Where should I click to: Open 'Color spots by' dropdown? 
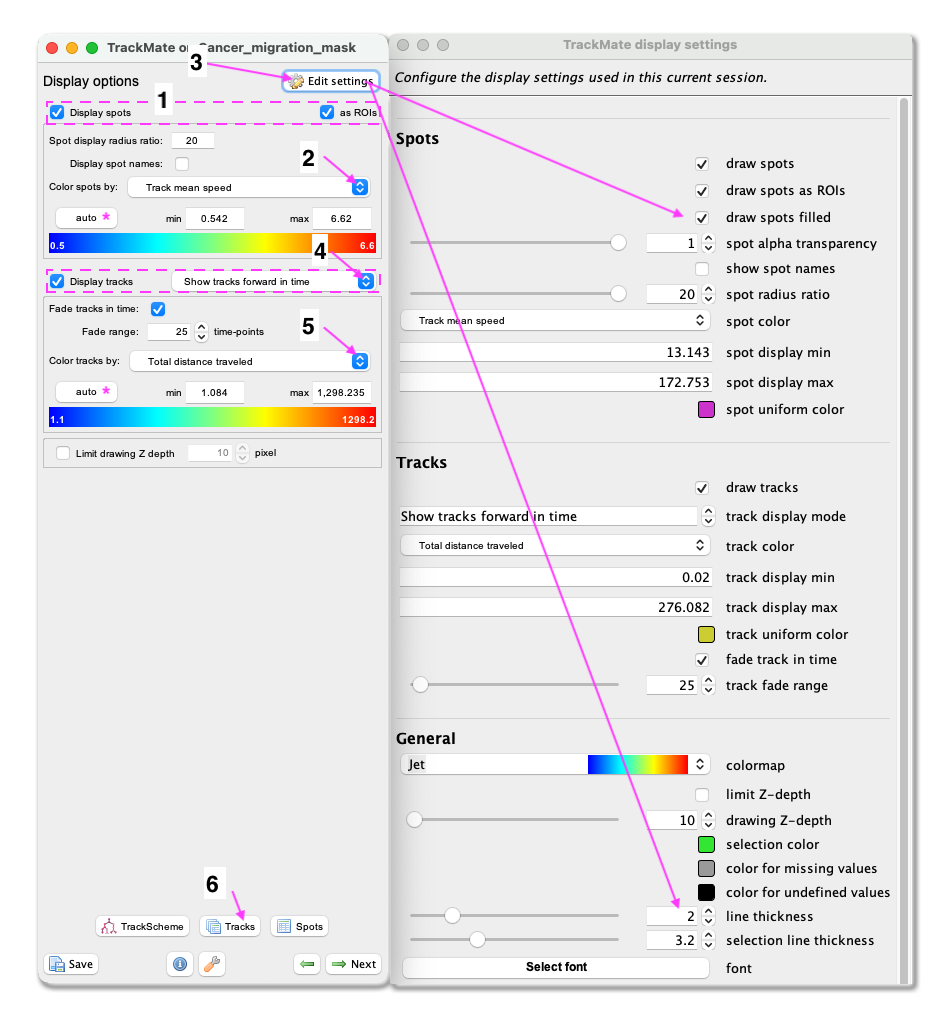(249, 188)
